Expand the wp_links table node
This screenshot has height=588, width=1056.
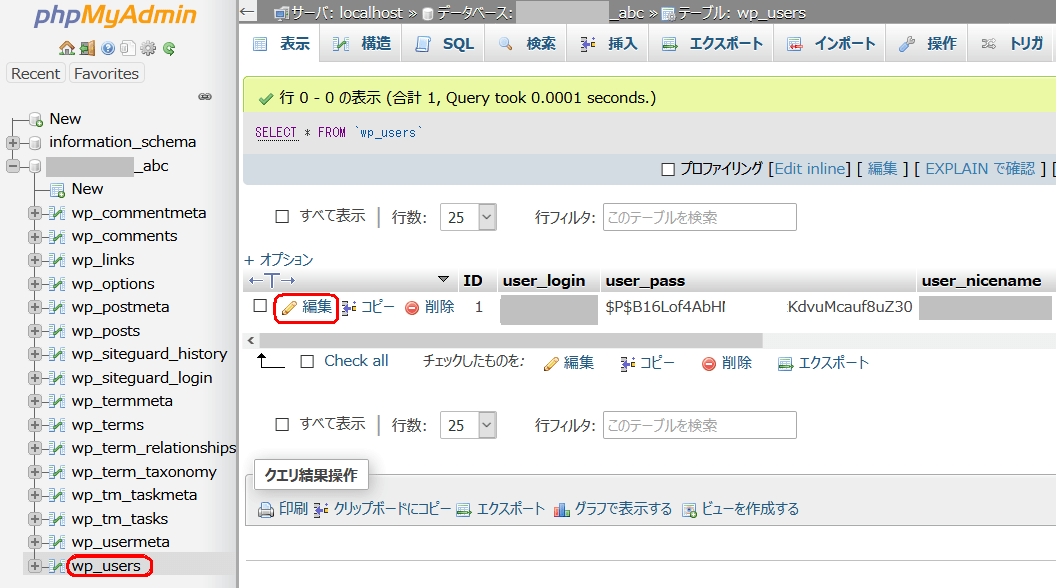pos(34,260)
